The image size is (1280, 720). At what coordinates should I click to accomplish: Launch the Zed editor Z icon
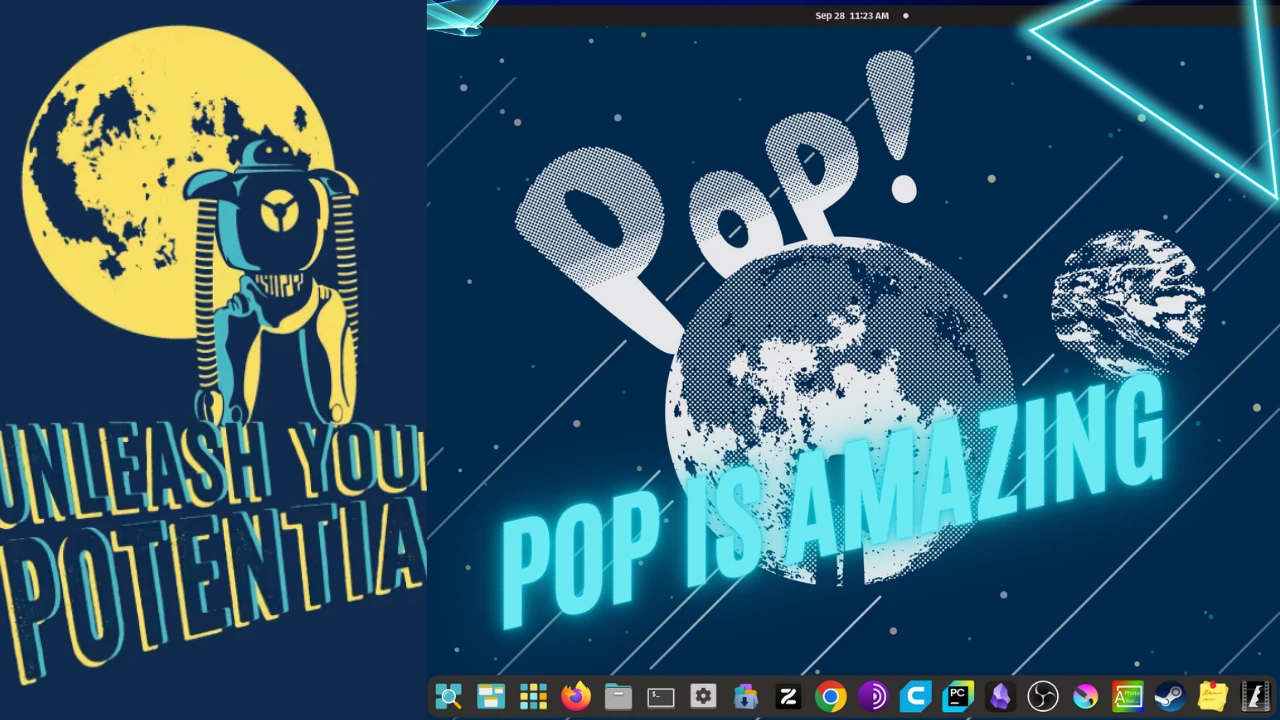tap(788, 697)
